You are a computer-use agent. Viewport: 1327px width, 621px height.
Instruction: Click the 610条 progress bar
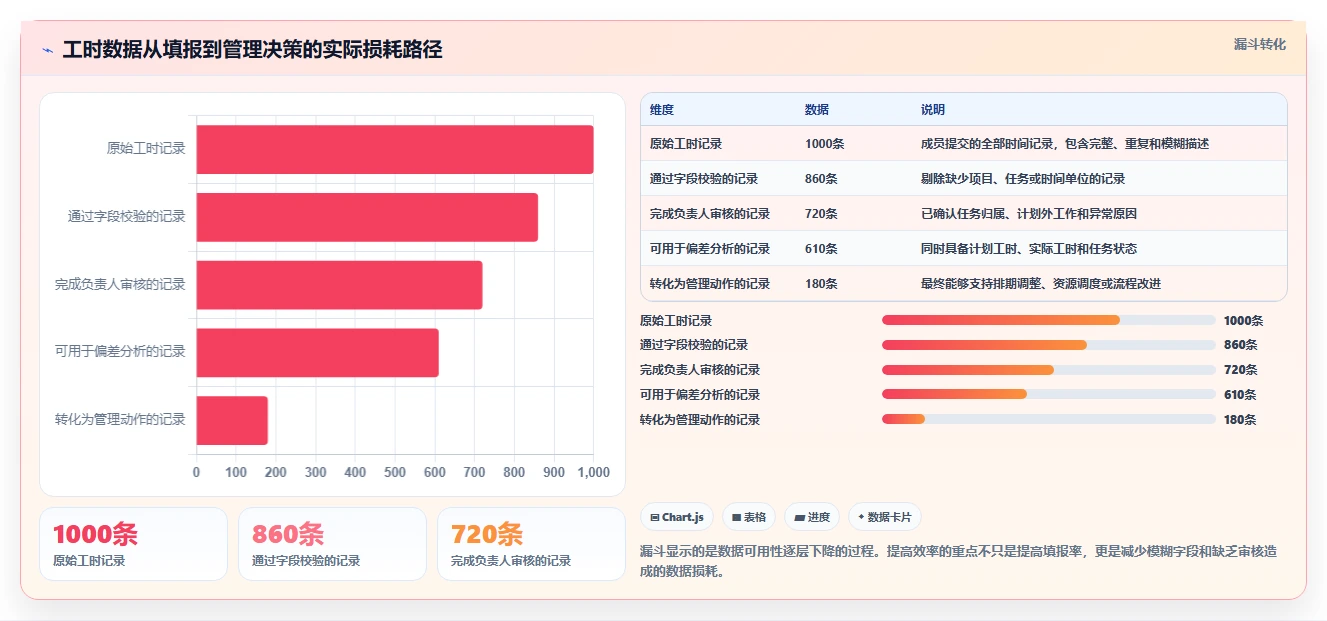coord(1049,394)
